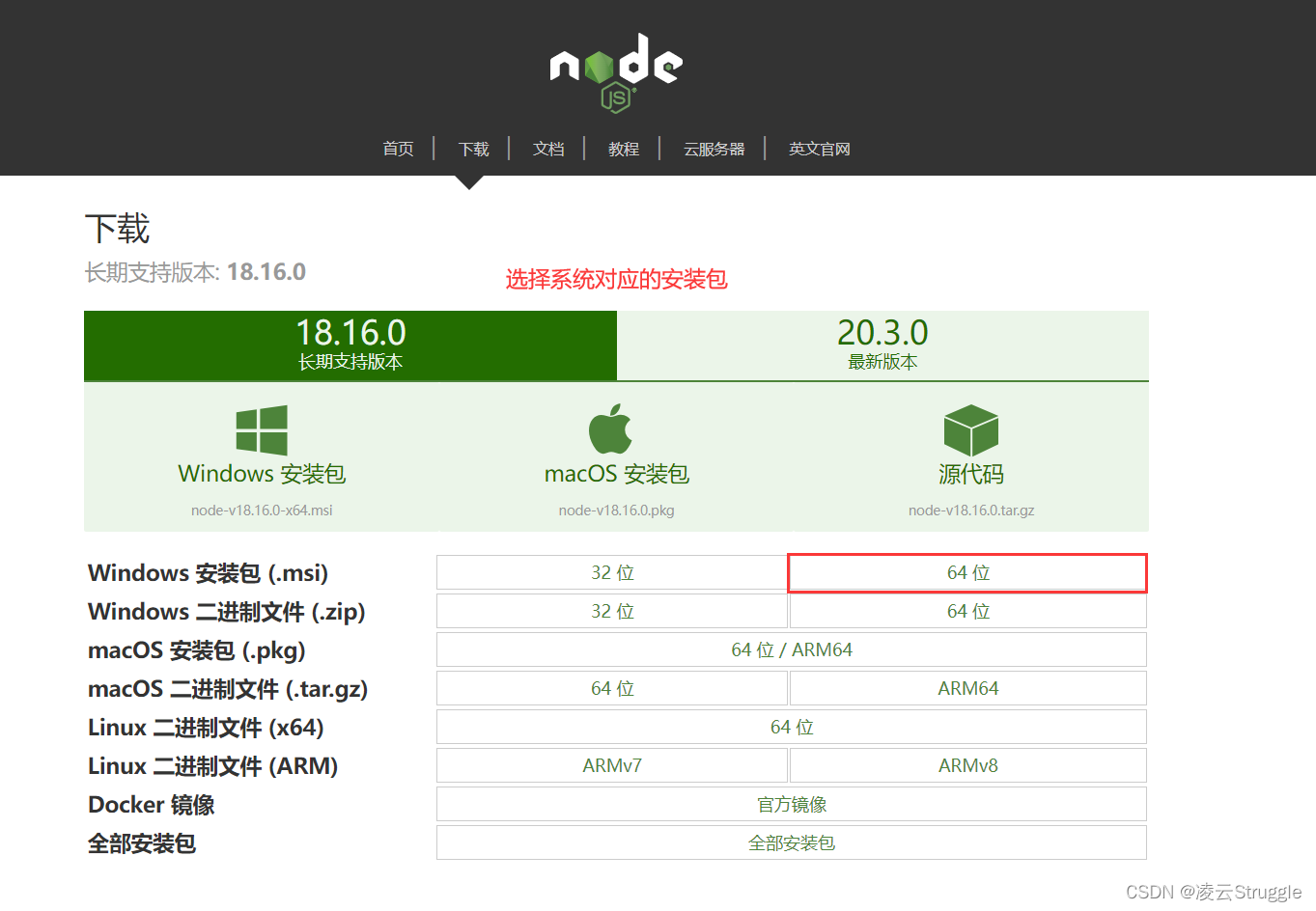Click node-v18.16.0.tar.gz filename
Viewport: 1316px width, 911px height.
coord(971,511)
